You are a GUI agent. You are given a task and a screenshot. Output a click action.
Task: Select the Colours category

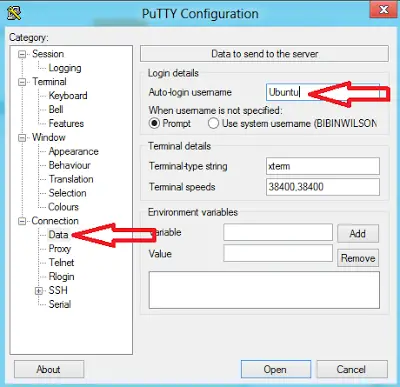coord(63,207)
